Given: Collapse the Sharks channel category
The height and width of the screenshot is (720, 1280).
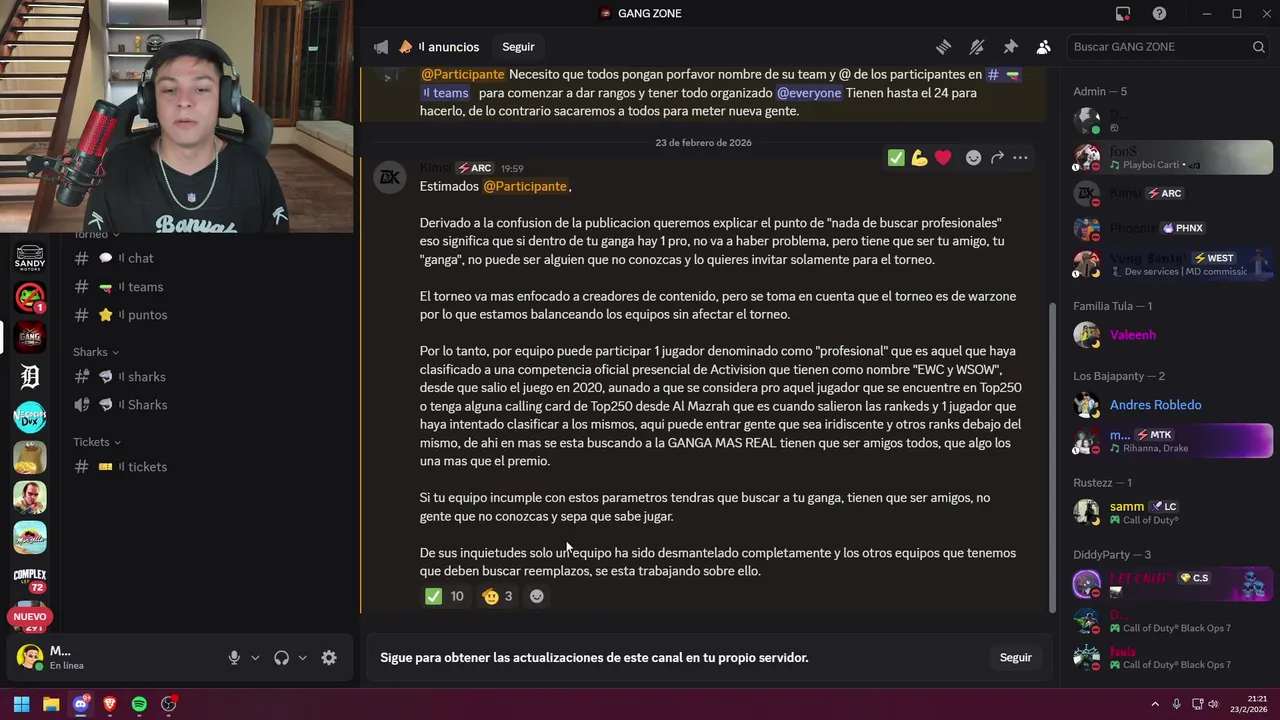Looking at the screenshot, I should (x=96, y=352).
